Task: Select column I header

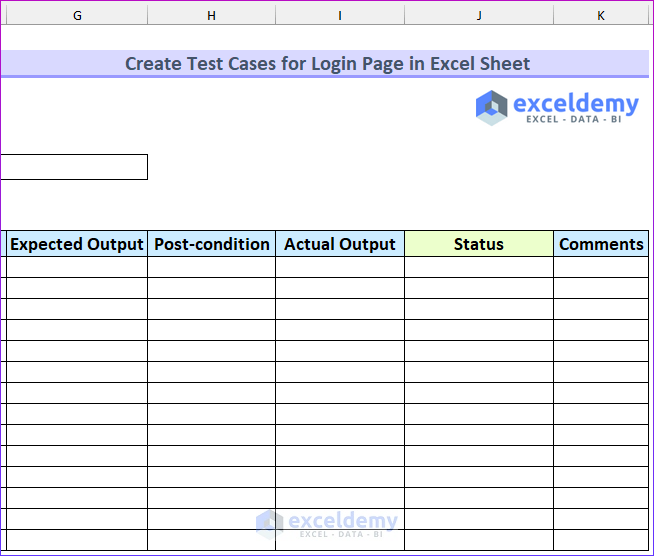Action: tap(340, 15)
